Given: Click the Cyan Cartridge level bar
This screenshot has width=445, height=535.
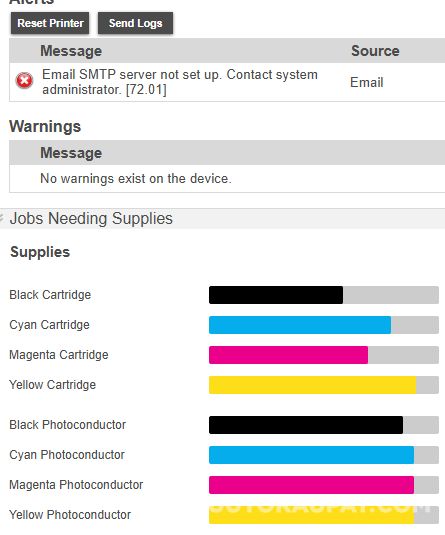Looking at the screenshot, I should click(x=324, y=325).
